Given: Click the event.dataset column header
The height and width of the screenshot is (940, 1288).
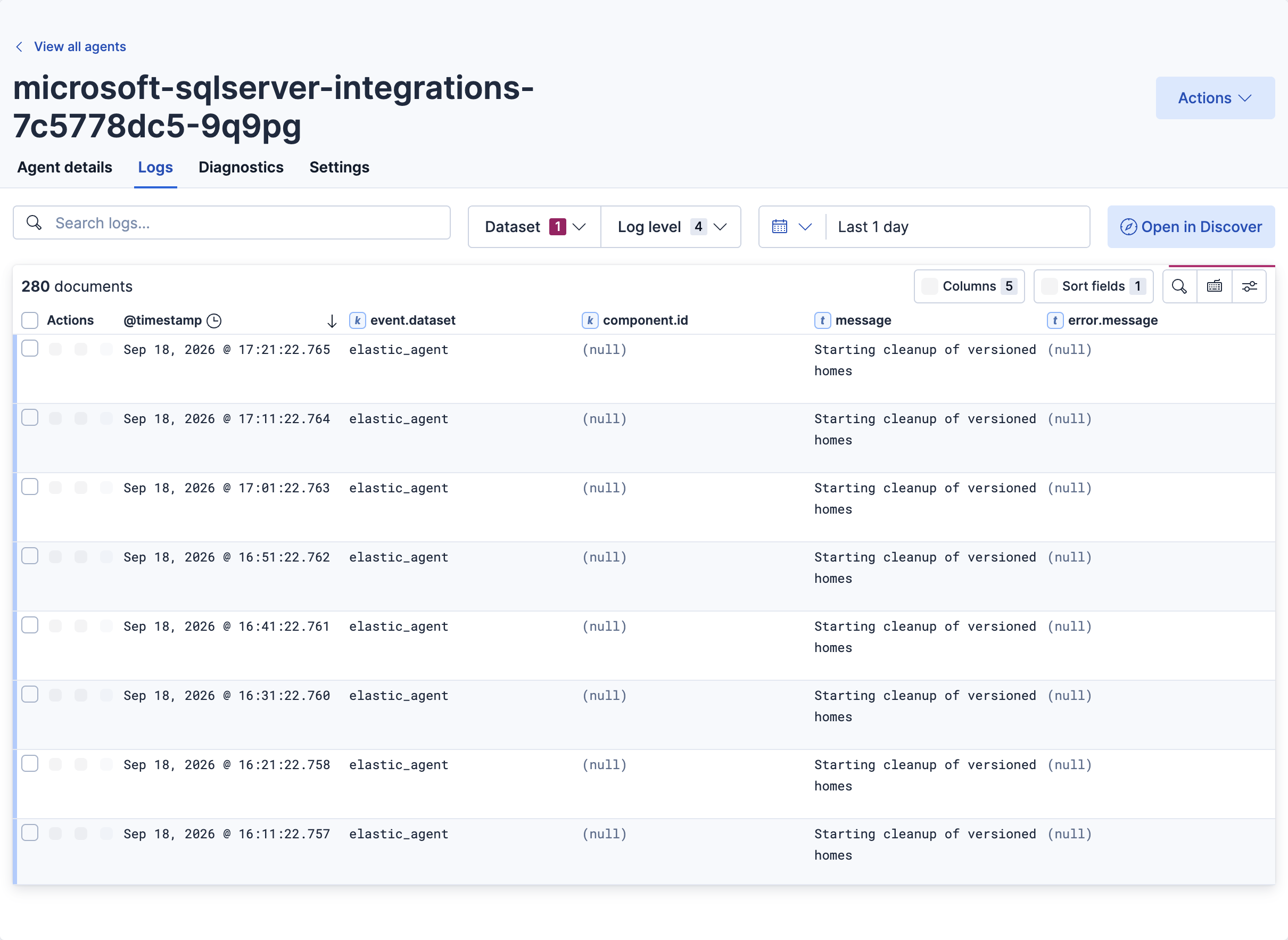Looking at the screenshot, I should pos(412,320).
